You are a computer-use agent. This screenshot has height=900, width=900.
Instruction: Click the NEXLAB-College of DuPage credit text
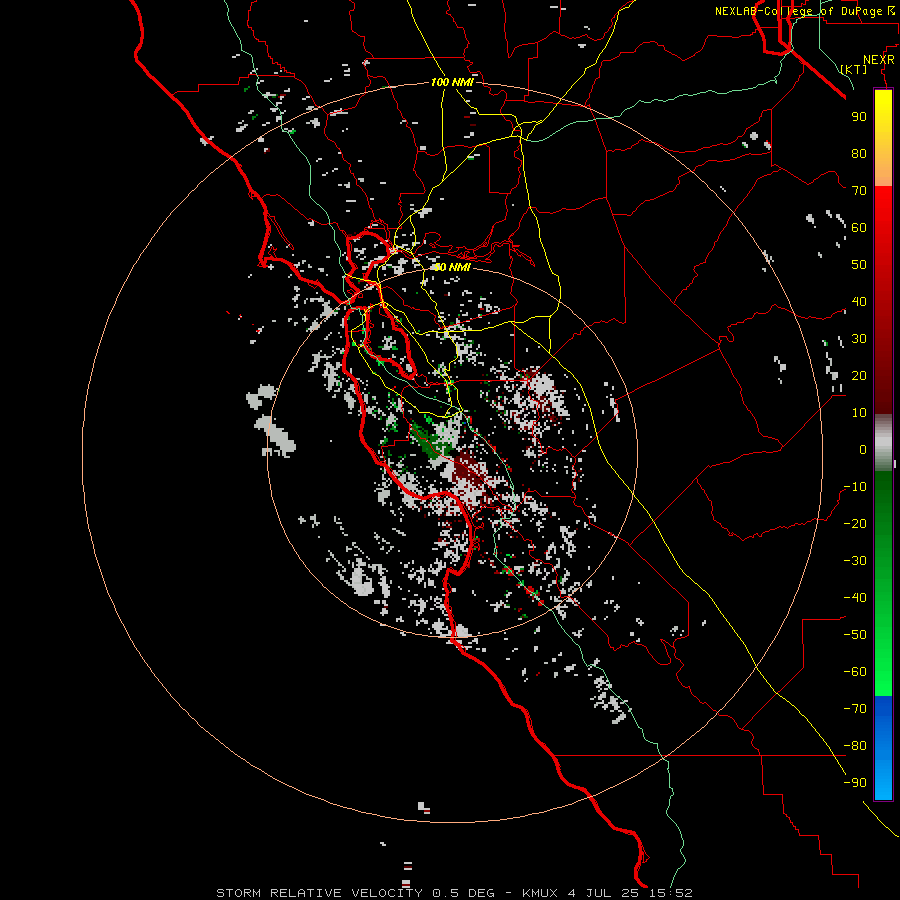click(x=804, y=11)
